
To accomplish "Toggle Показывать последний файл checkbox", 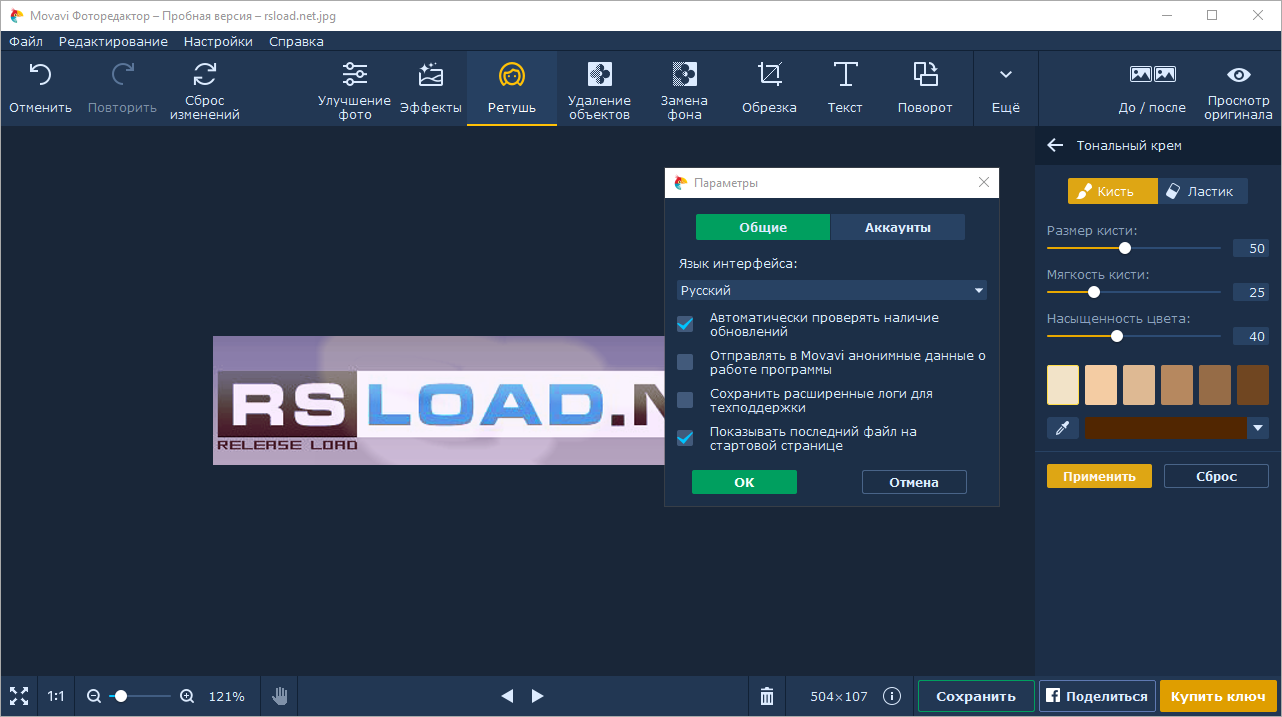I will (685, 438).
